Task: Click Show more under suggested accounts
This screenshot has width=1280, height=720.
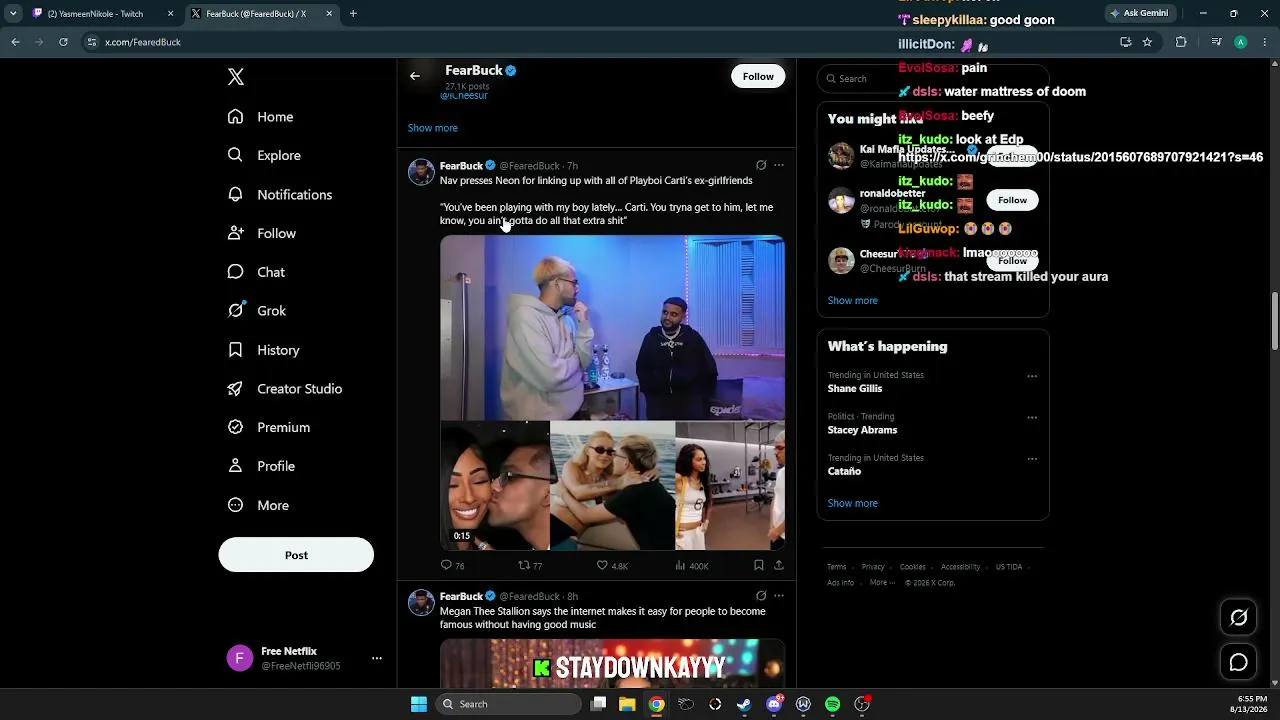Action: (x=853, y=300)
